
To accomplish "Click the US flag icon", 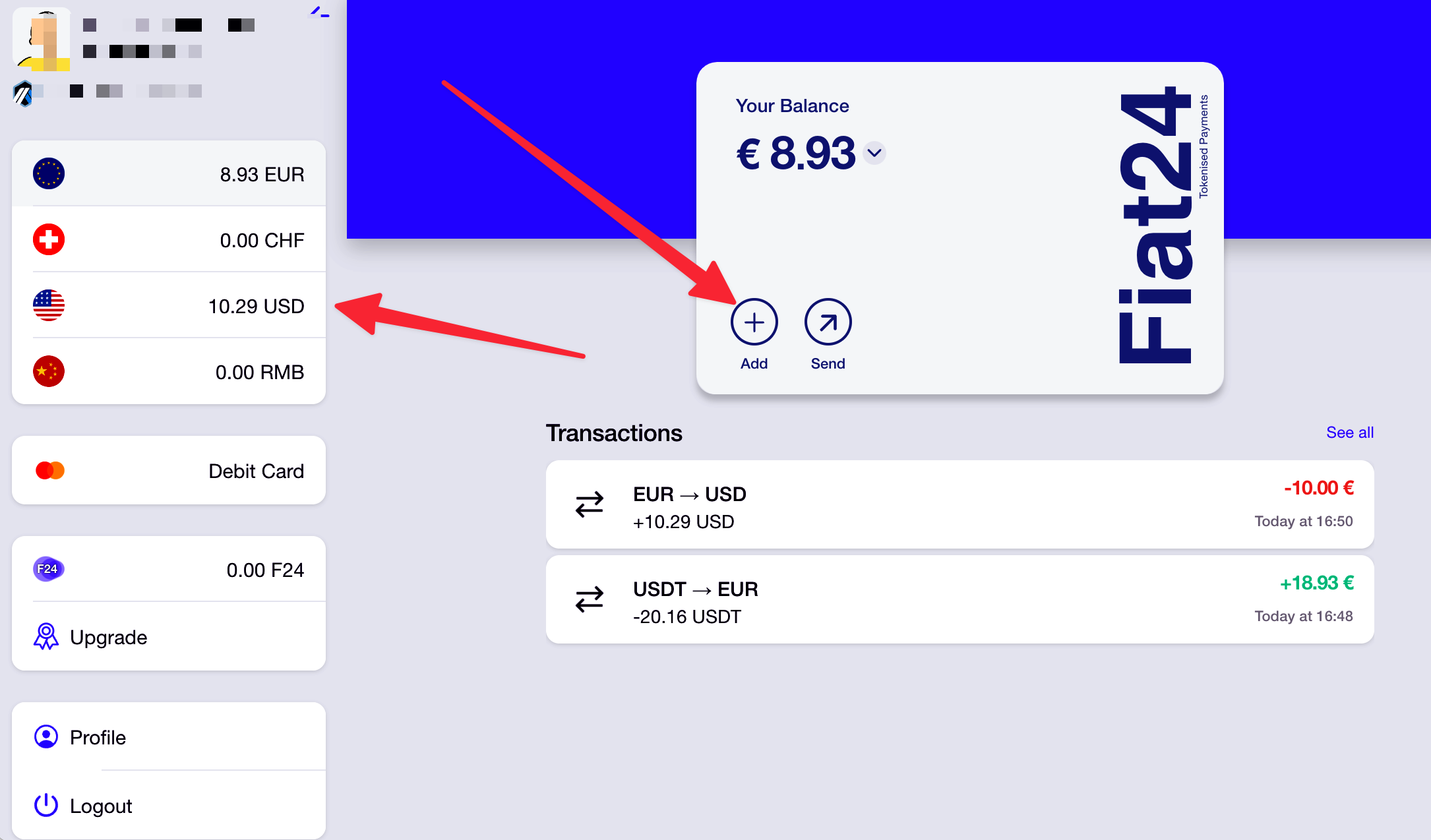I will click(49, 305).
